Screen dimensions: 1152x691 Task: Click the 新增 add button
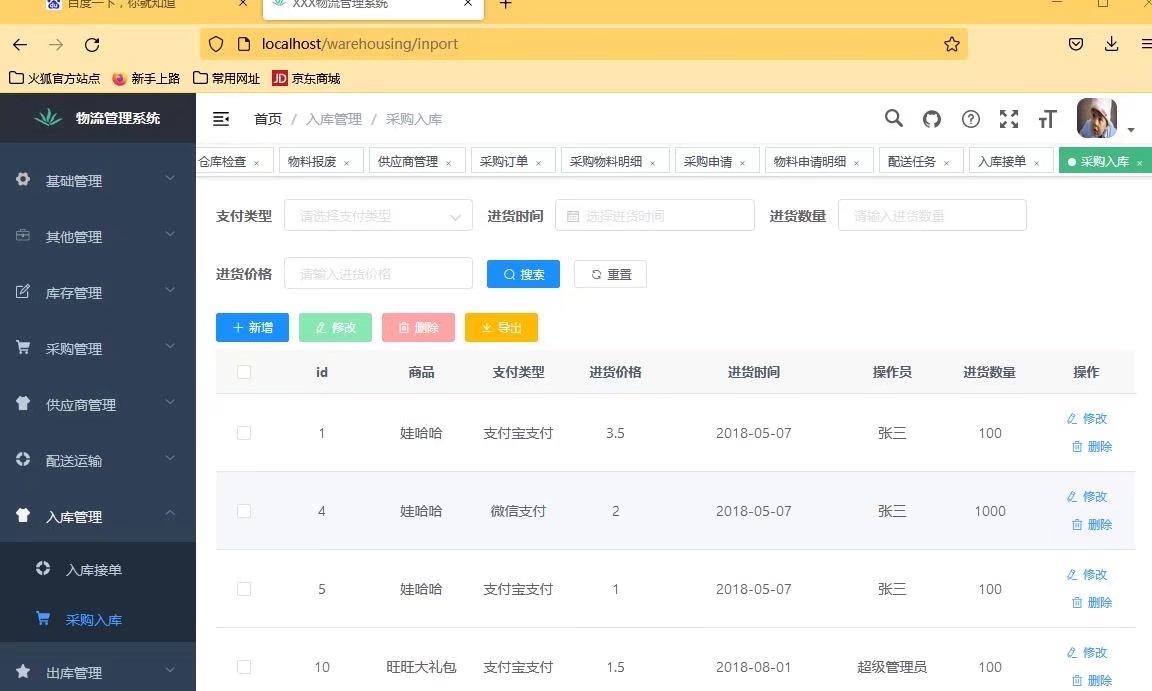pos(252,328)
